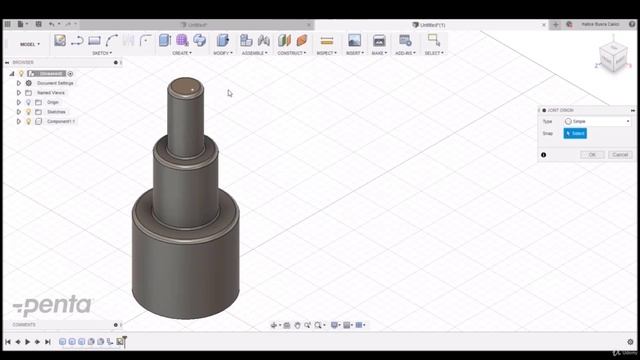The width and height of the screenshot is (640, 360).
Task: Expand Origin folder node
Action: click(18, 102)
